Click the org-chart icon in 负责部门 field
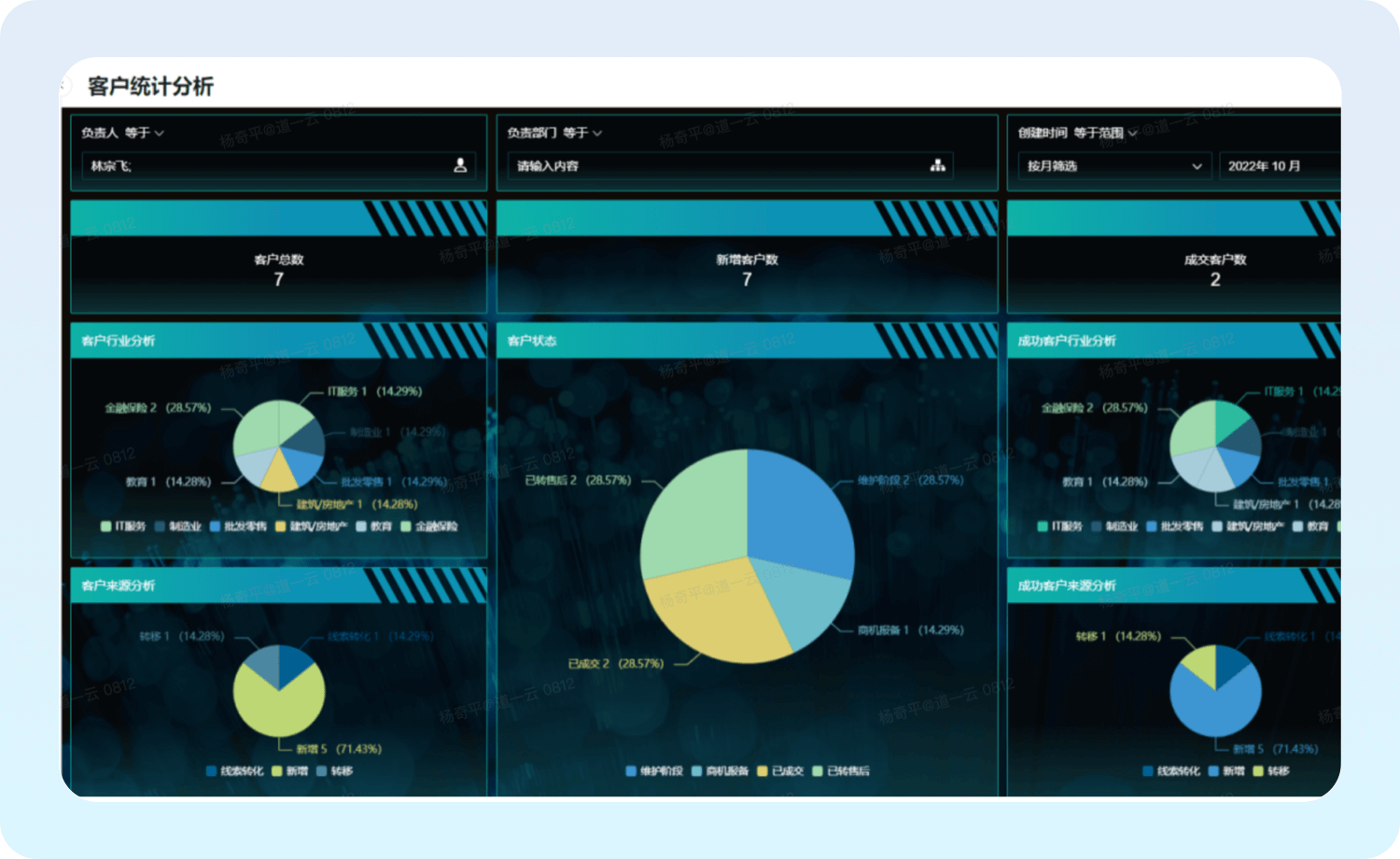 937,165
